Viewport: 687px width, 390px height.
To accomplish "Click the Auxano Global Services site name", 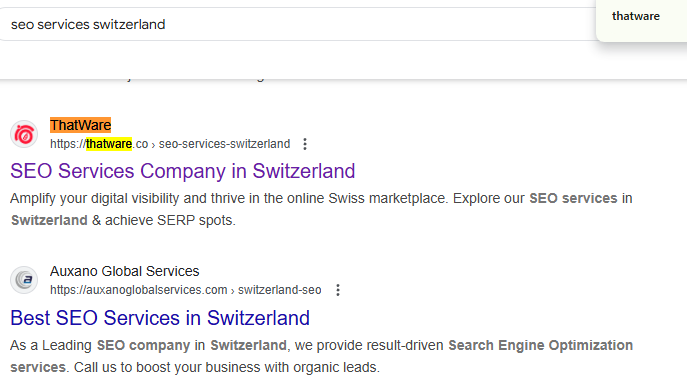I will tap(124, 271).
